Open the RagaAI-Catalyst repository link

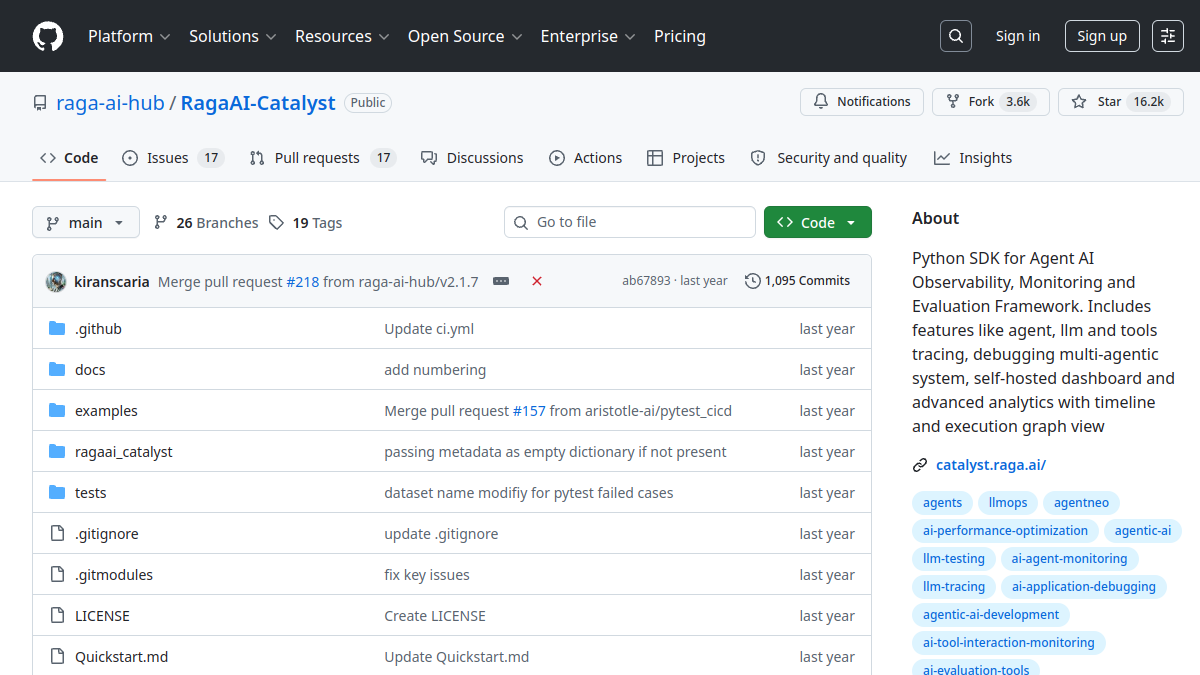(x=259, y=103)
